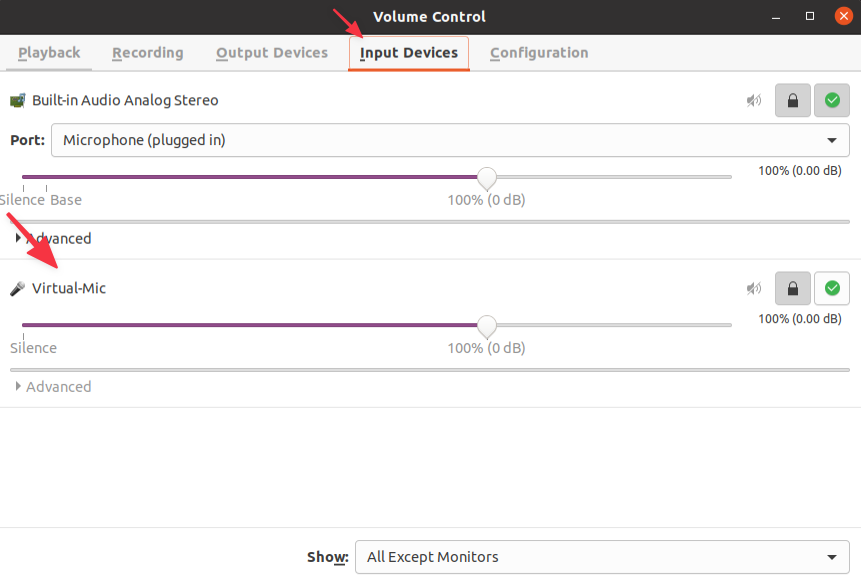This screenshot has width=861, height=584.
Task: Open the Output Devices tab
Action: (272, 53)
